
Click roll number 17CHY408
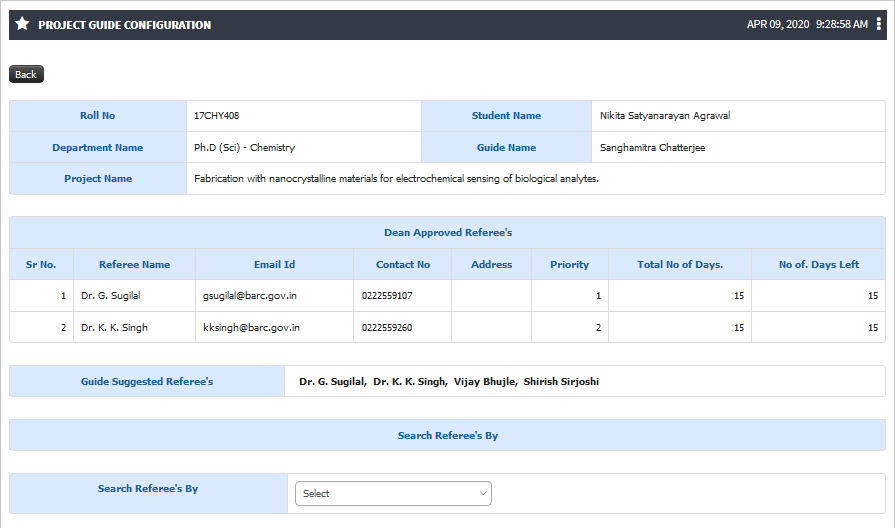[x=216, y=115]
